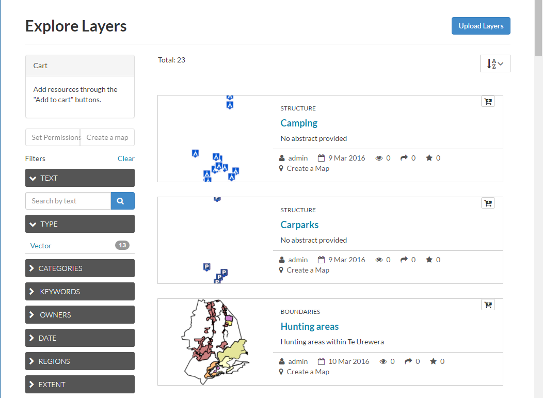This screenshot has height=398, width=543.
Task: Click the blue search magnifier button
Action: 123,201
